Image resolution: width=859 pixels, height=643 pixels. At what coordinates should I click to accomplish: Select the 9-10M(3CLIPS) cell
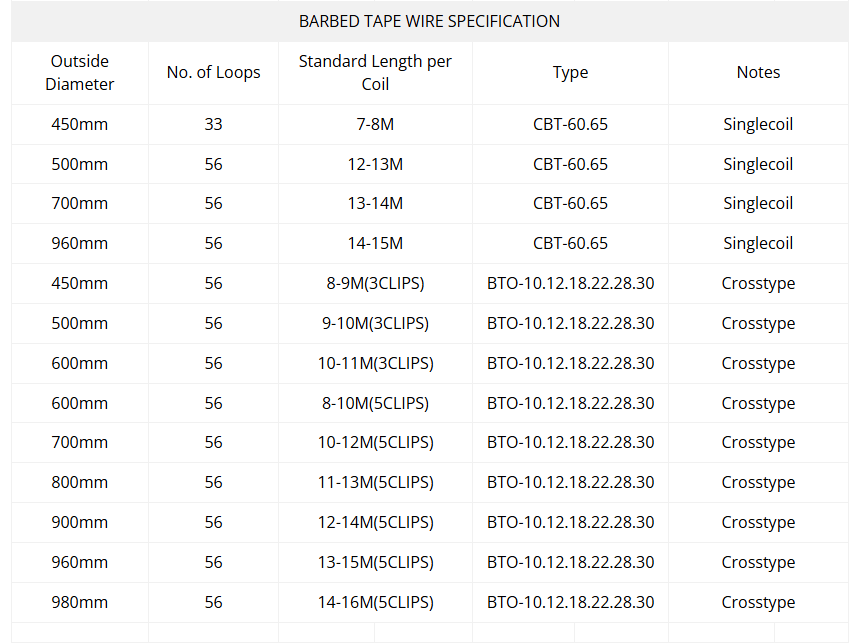coord(375,323)
